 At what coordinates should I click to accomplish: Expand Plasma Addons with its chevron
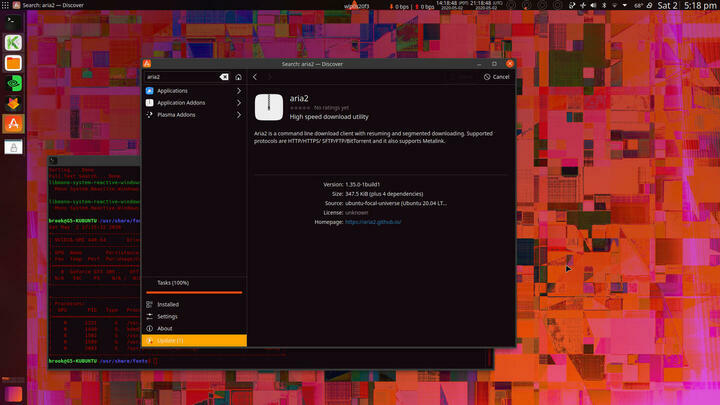[x=239, y=115]
